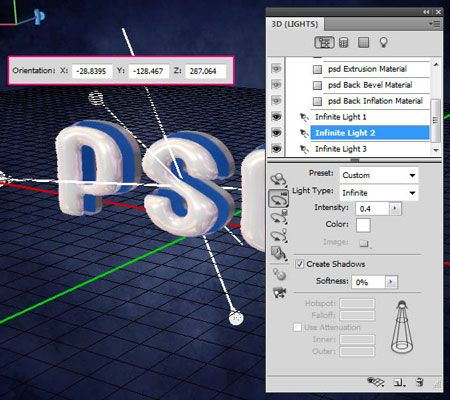Screen dimensions: 450x400
Task: Click the list scrollbar thumb
Action: tap(436, 120)
